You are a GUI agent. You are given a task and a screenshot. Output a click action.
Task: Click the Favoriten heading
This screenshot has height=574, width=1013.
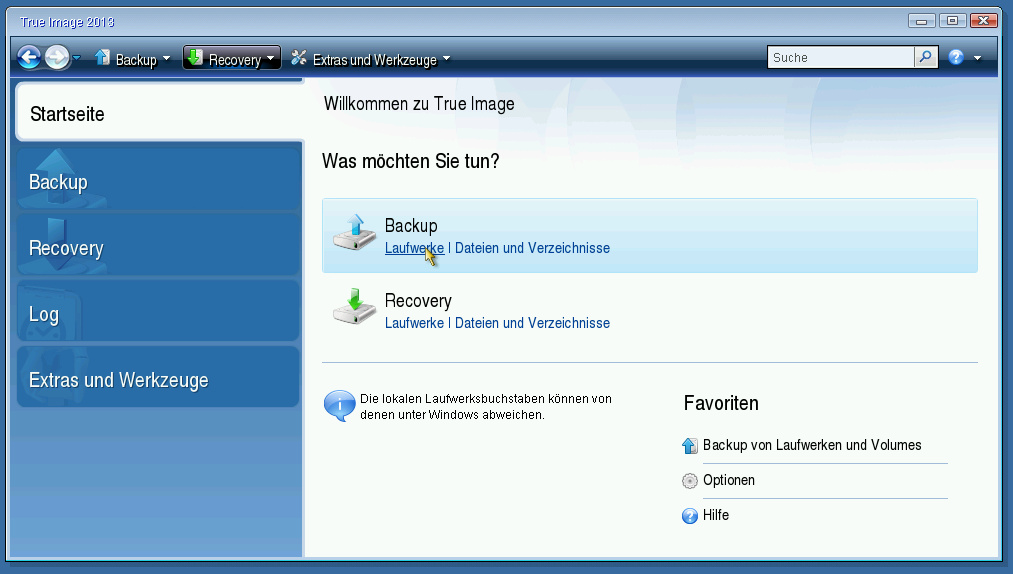point(721,403)
